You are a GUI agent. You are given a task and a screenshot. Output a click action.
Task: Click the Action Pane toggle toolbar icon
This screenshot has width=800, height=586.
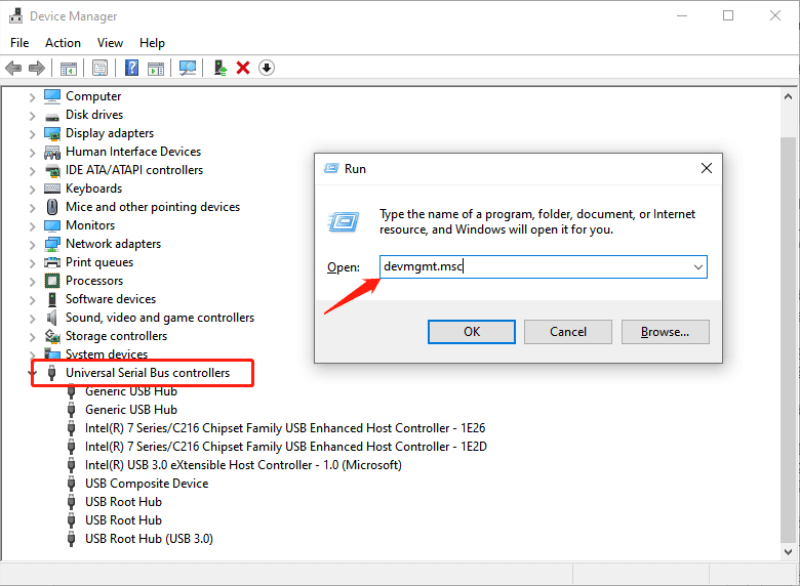[156, 68]
